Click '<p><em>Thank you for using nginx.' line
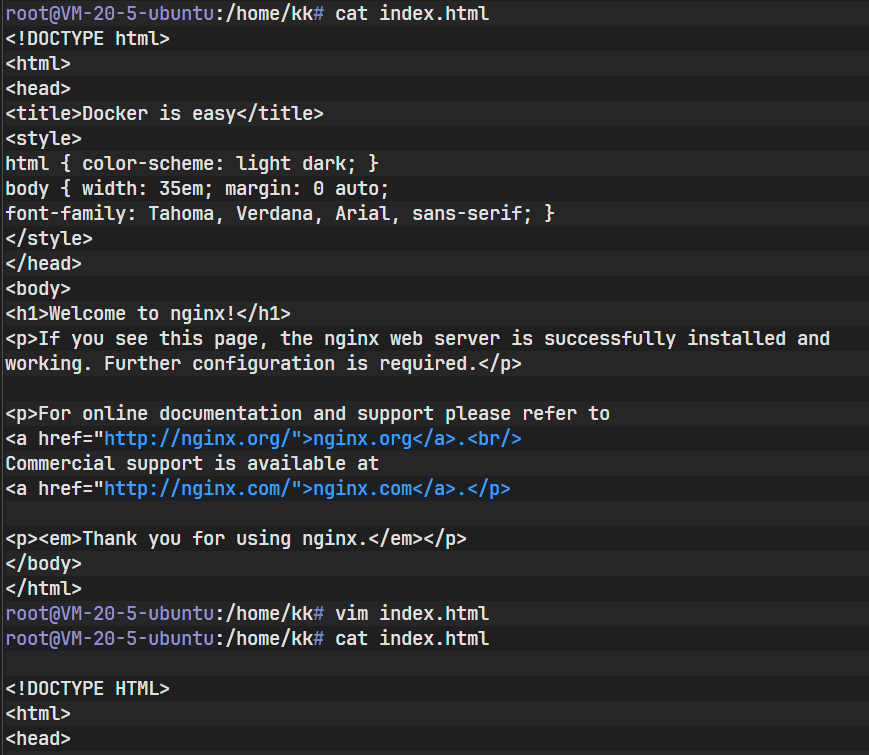The image size is (869, 755). click(x=236, y=538)
